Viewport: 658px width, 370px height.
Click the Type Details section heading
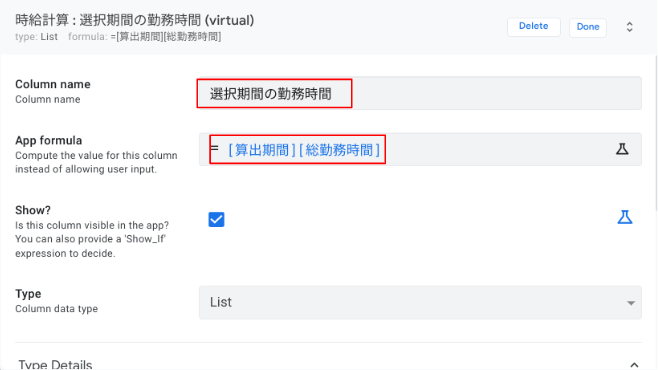click(x=55, y=365)
